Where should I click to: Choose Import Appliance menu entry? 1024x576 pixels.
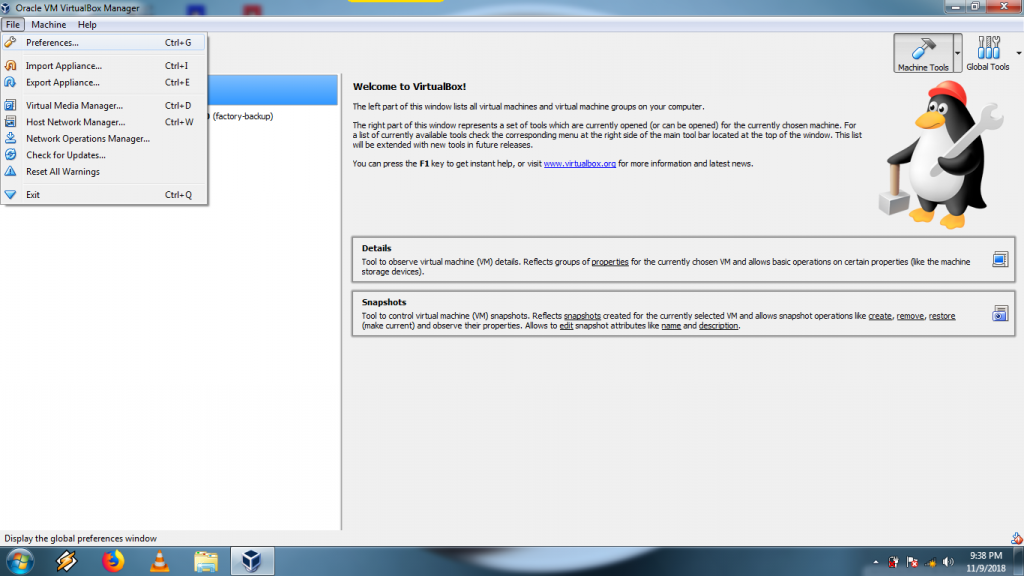pyautogui.click(x=104, y=65)
